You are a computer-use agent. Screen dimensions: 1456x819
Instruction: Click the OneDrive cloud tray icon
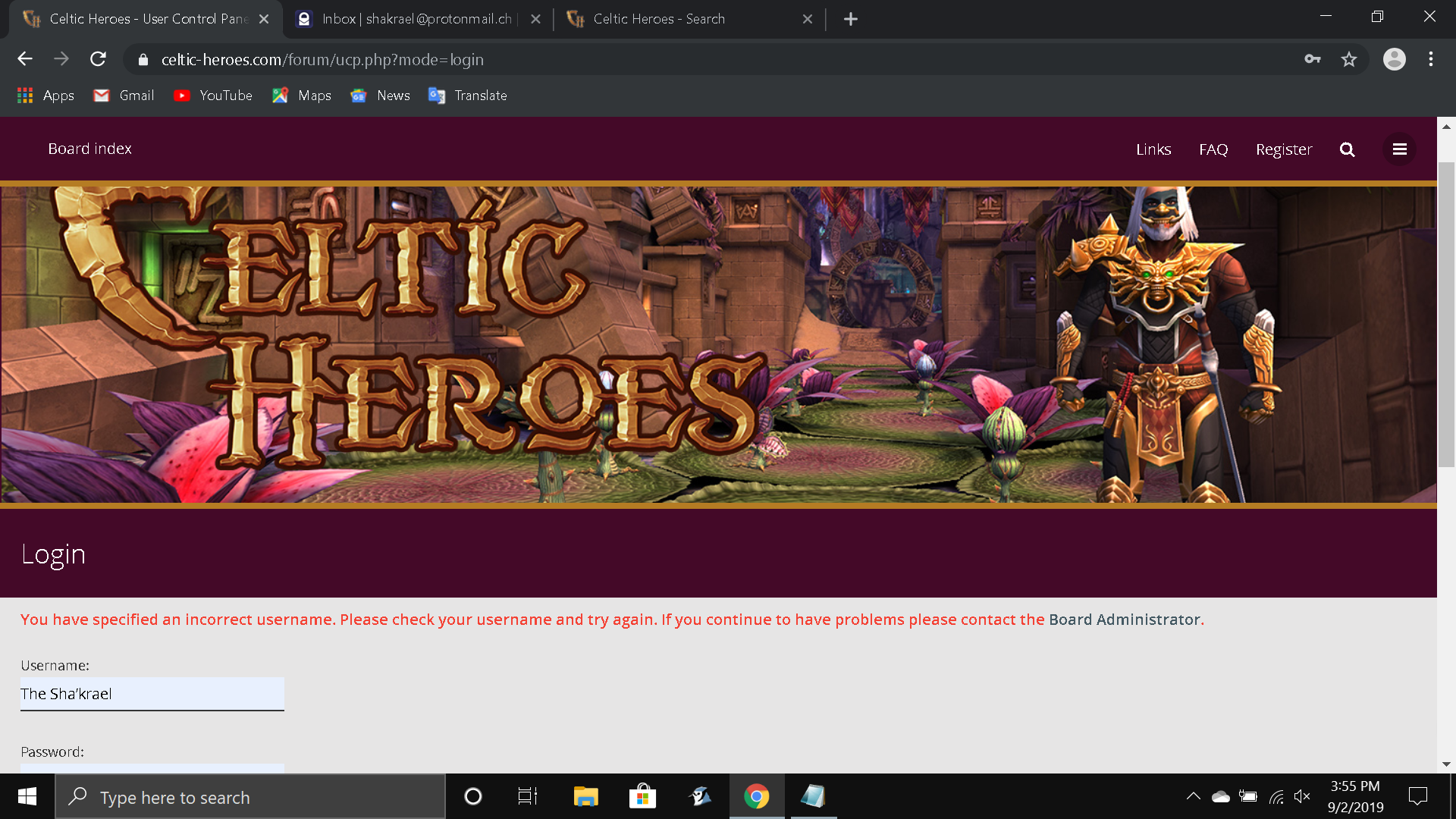pos(1221,796)
